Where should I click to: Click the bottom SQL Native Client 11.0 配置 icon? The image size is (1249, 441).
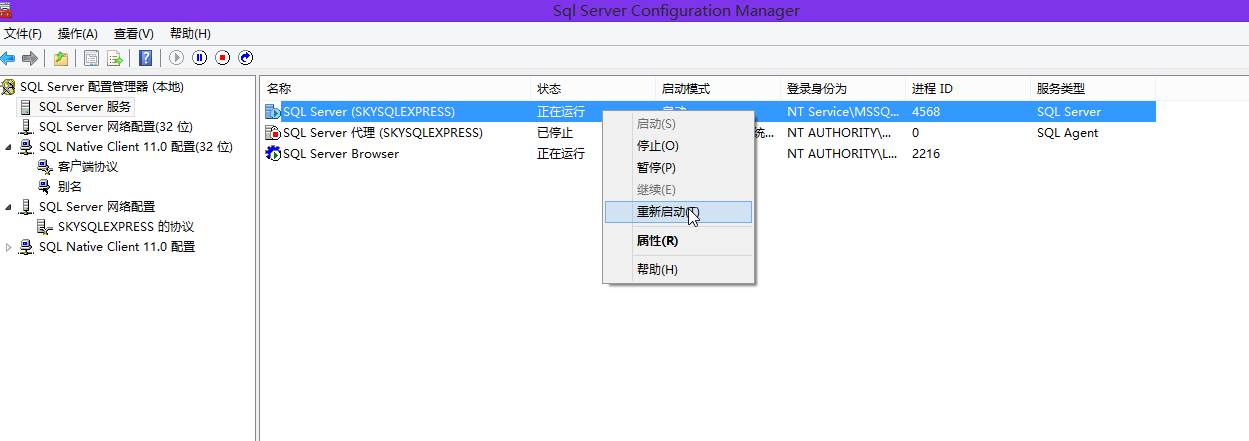[x=27, y=247]
